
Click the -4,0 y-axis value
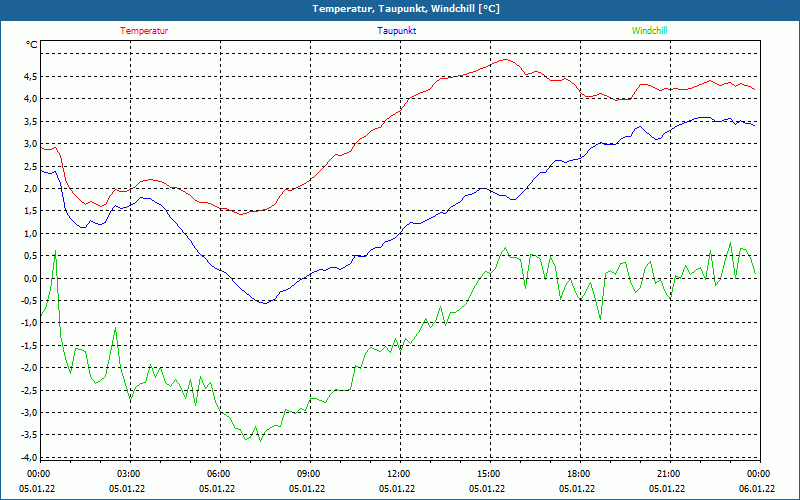coord(29,457)
